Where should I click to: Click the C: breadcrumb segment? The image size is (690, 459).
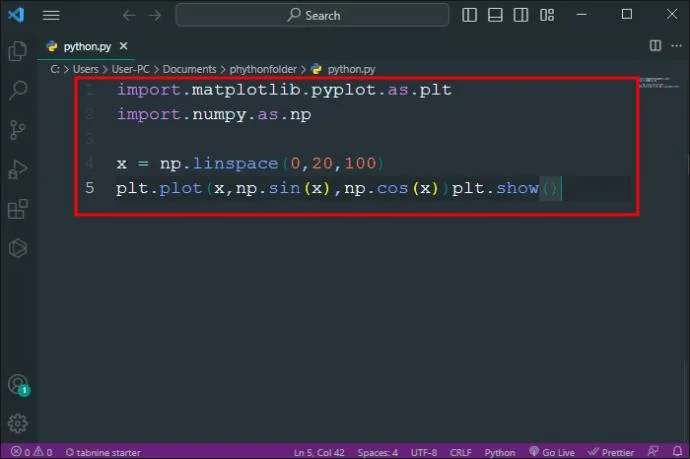click(55, 69)
